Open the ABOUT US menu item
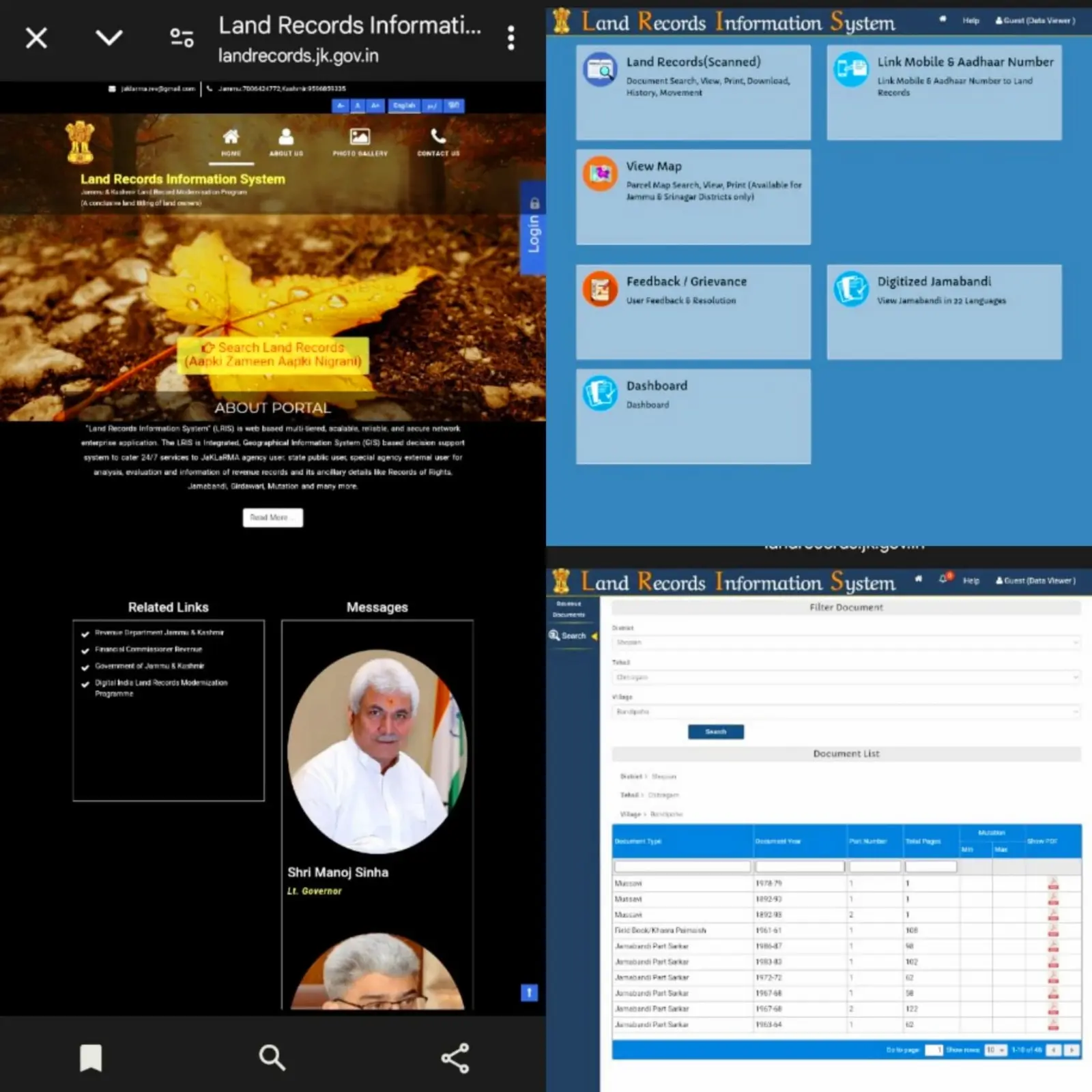 click(286, 143)
